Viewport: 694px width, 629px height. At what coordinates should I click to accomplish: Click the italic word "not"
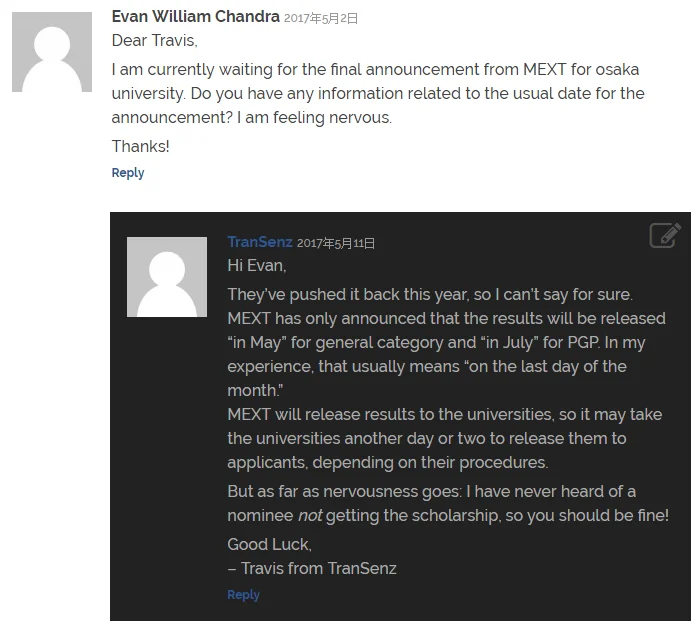click(x=310, y=516)
